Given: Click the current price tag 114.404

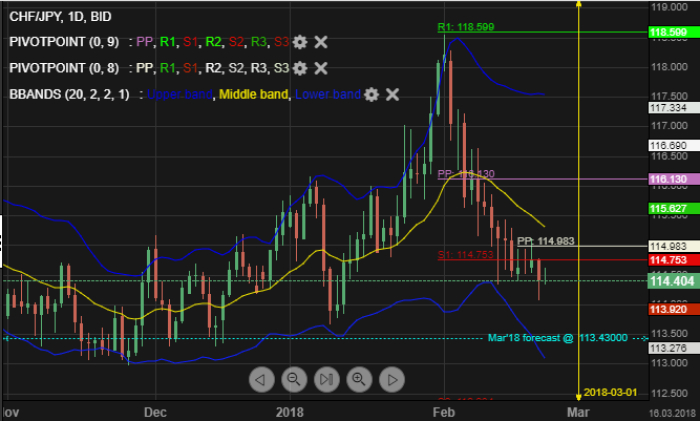Looking at the screenshot, I should pyautogui.click(x=674, y=281).
